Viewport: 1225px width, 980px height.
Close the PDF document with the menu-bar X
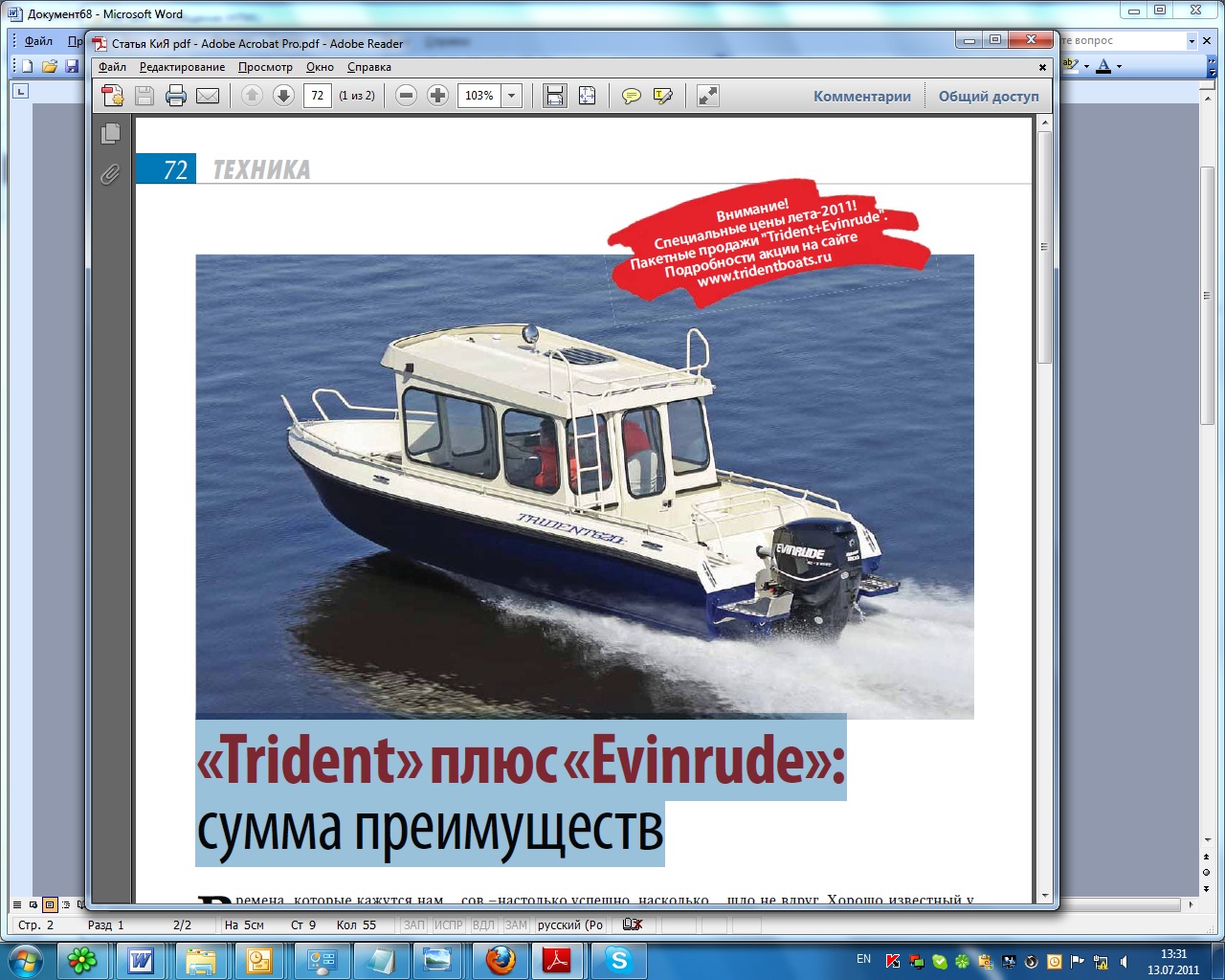pyautogui.click(x=1042, y=67)
